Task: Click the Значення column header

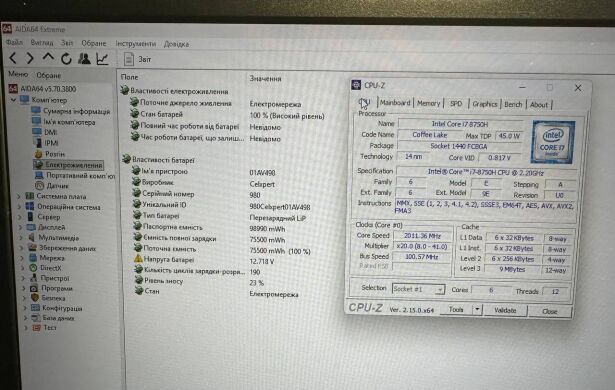Action: click(266, 78)
